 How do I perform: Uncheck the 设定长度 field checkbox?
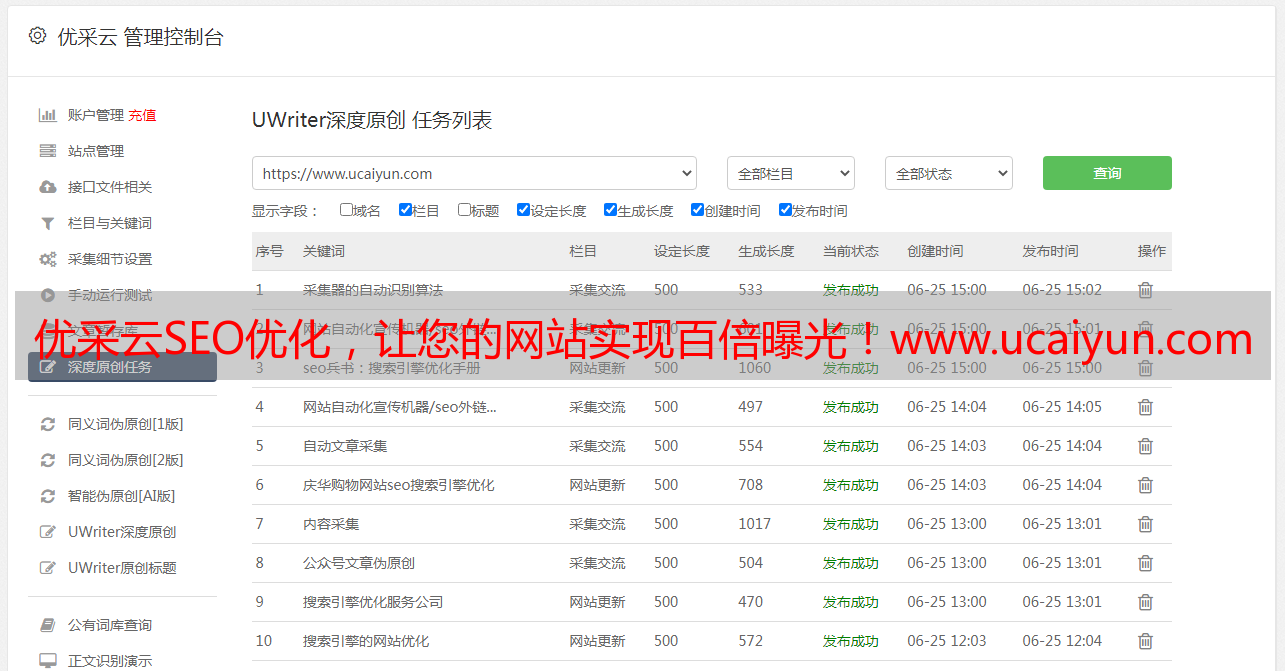pos(523,210)
